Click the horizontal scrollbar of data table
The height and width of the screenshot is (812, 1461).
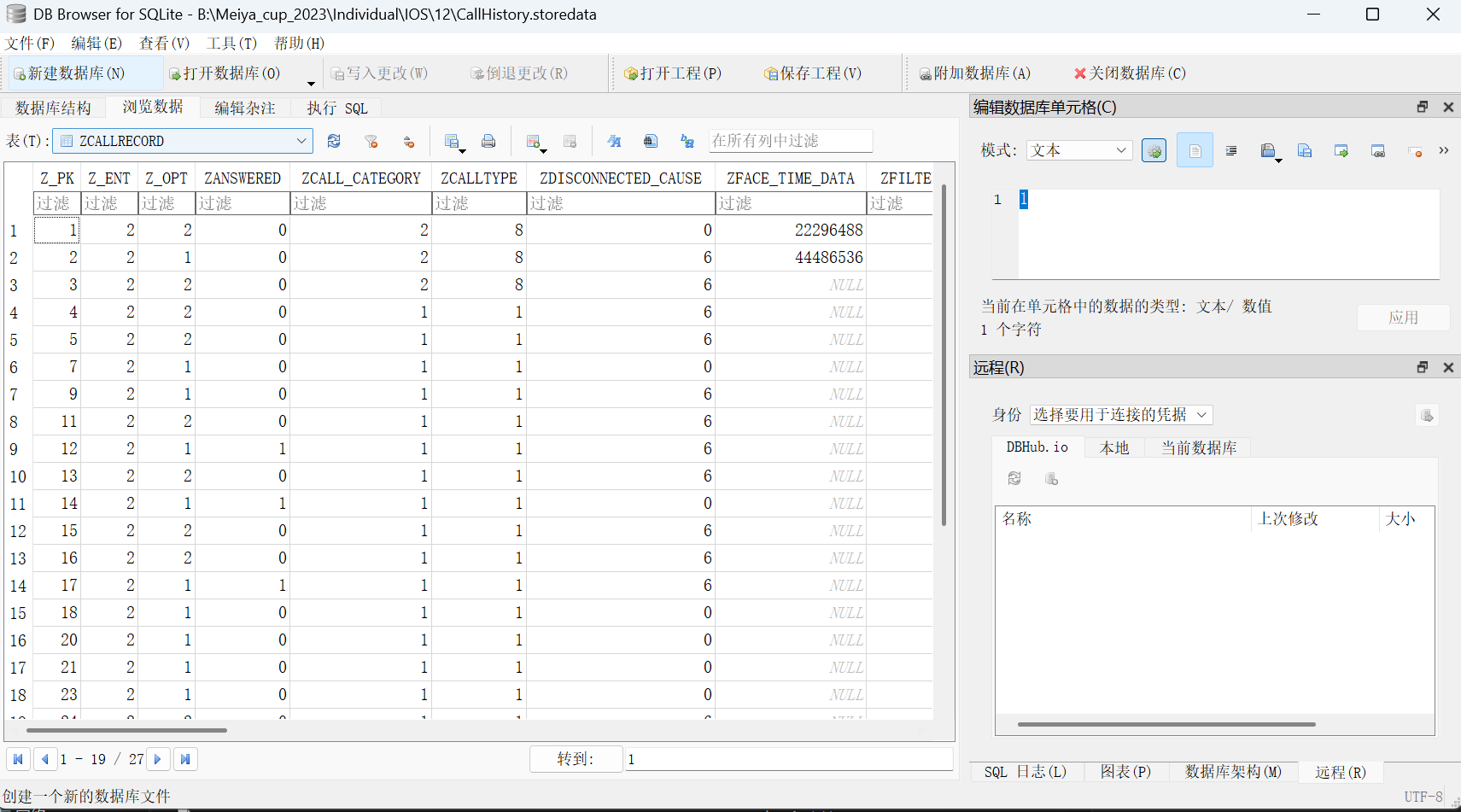[x=126, y=730]
